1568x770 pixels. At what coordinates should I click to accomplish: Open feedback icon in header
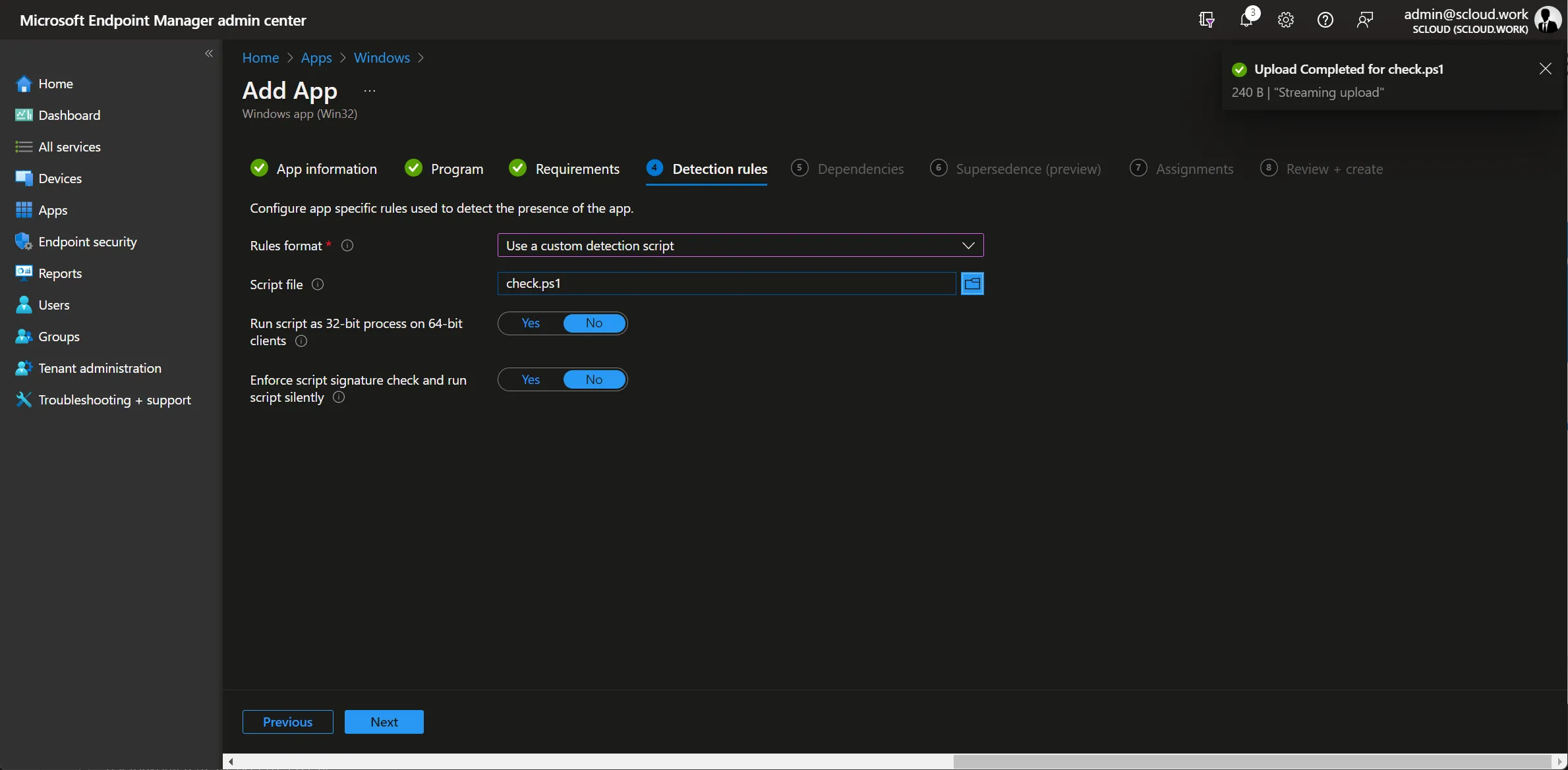1364,20
